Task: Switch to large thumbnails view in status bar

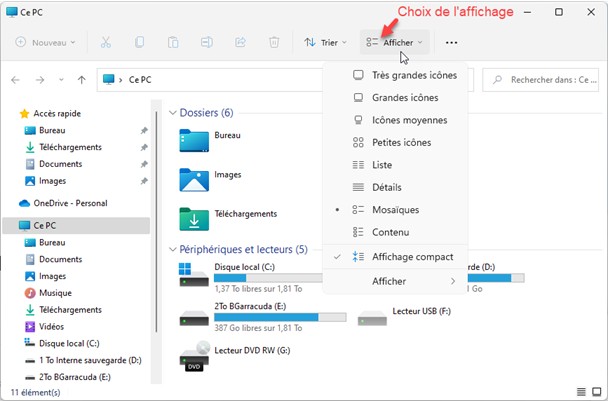Action: 597,391
